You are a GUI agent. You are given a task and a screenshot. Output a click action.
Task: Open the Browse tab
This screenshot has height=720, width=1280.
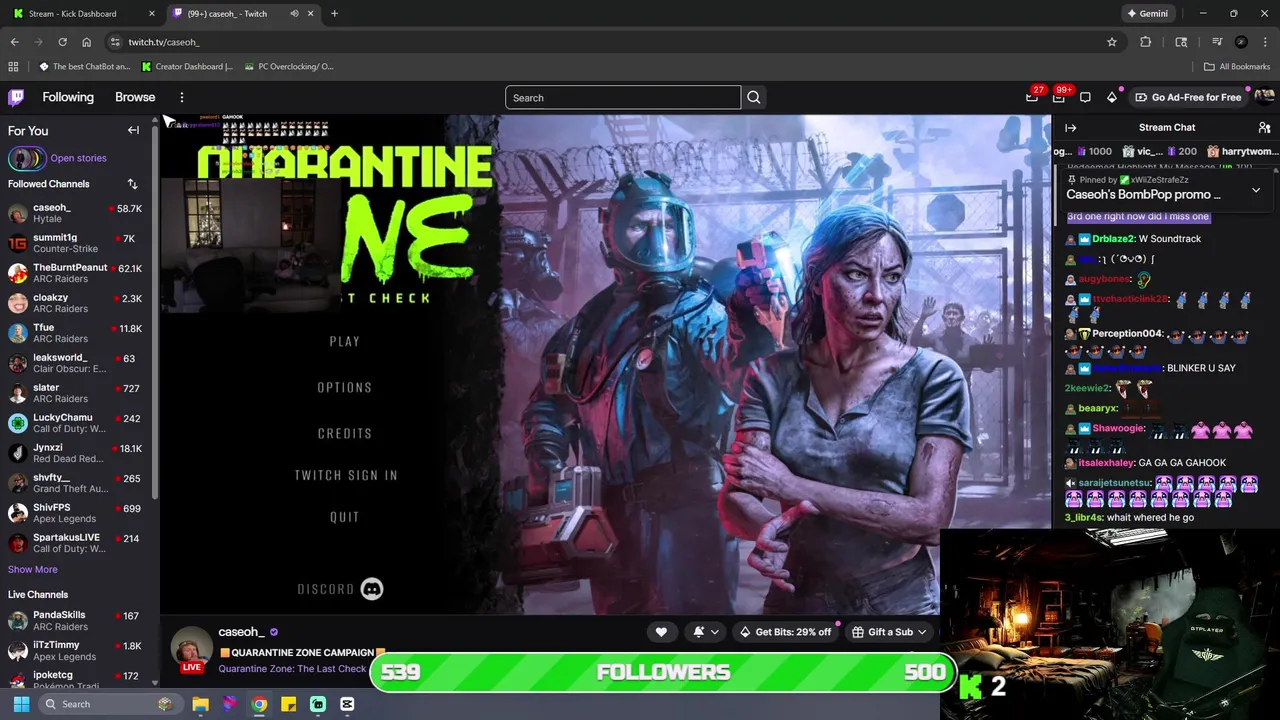135,97
